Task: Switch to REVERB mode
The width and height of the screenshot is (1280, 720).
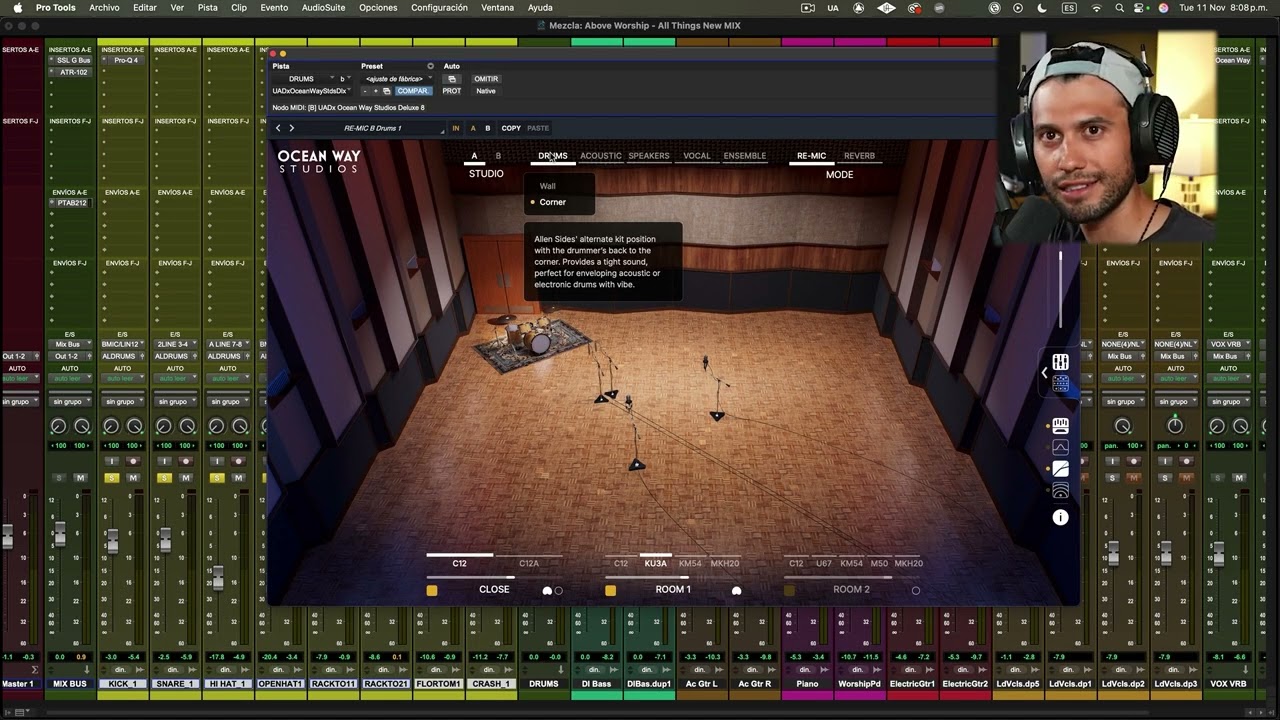Action: click(859, 156)
